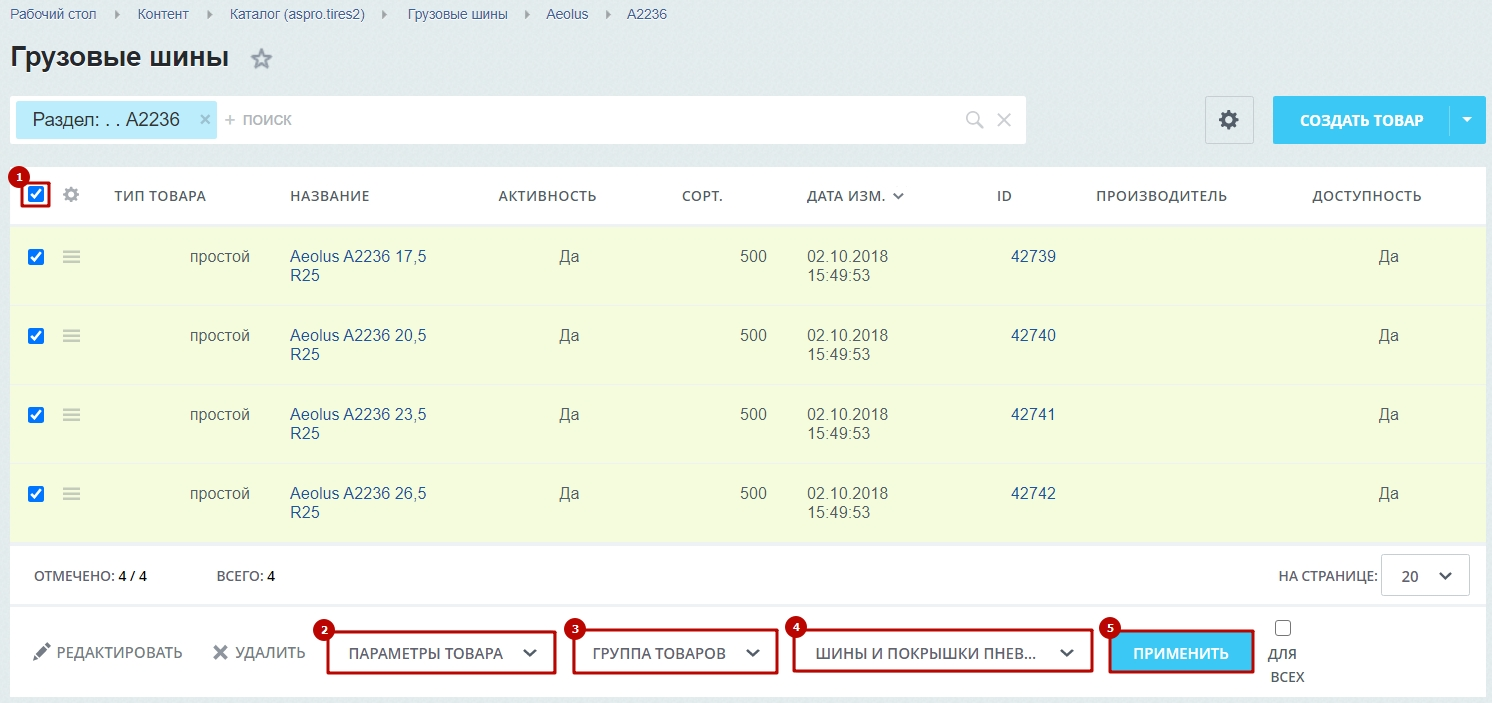Screen dimensions: 1492x703
Task: Open product 'Aeolus A2236 23,5 R25'
Action: pyautogui.click(x=358, y=424)
